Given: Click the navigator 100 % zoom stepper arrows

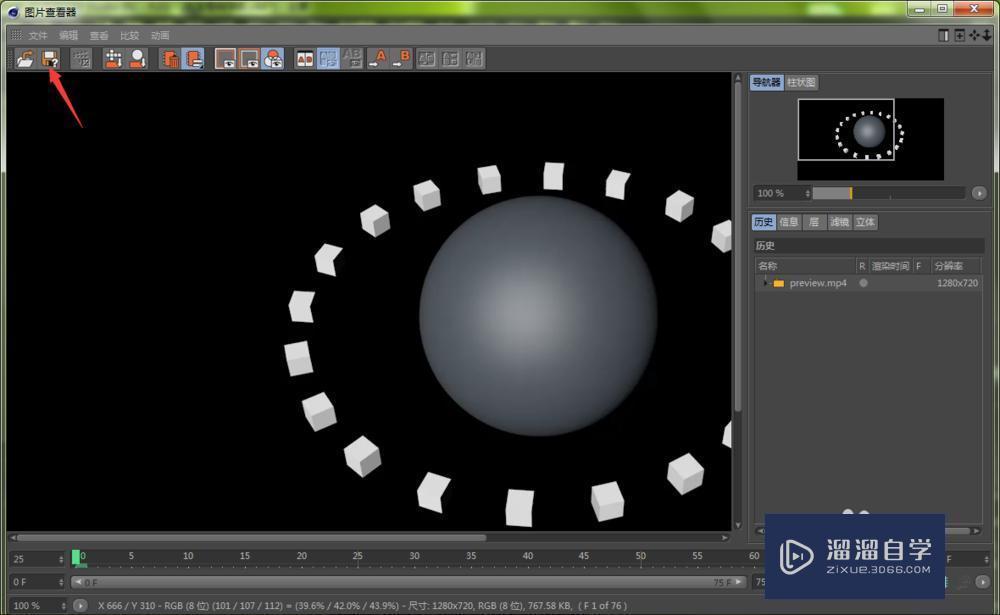Looking at the screenshot, I should point(807,193).
